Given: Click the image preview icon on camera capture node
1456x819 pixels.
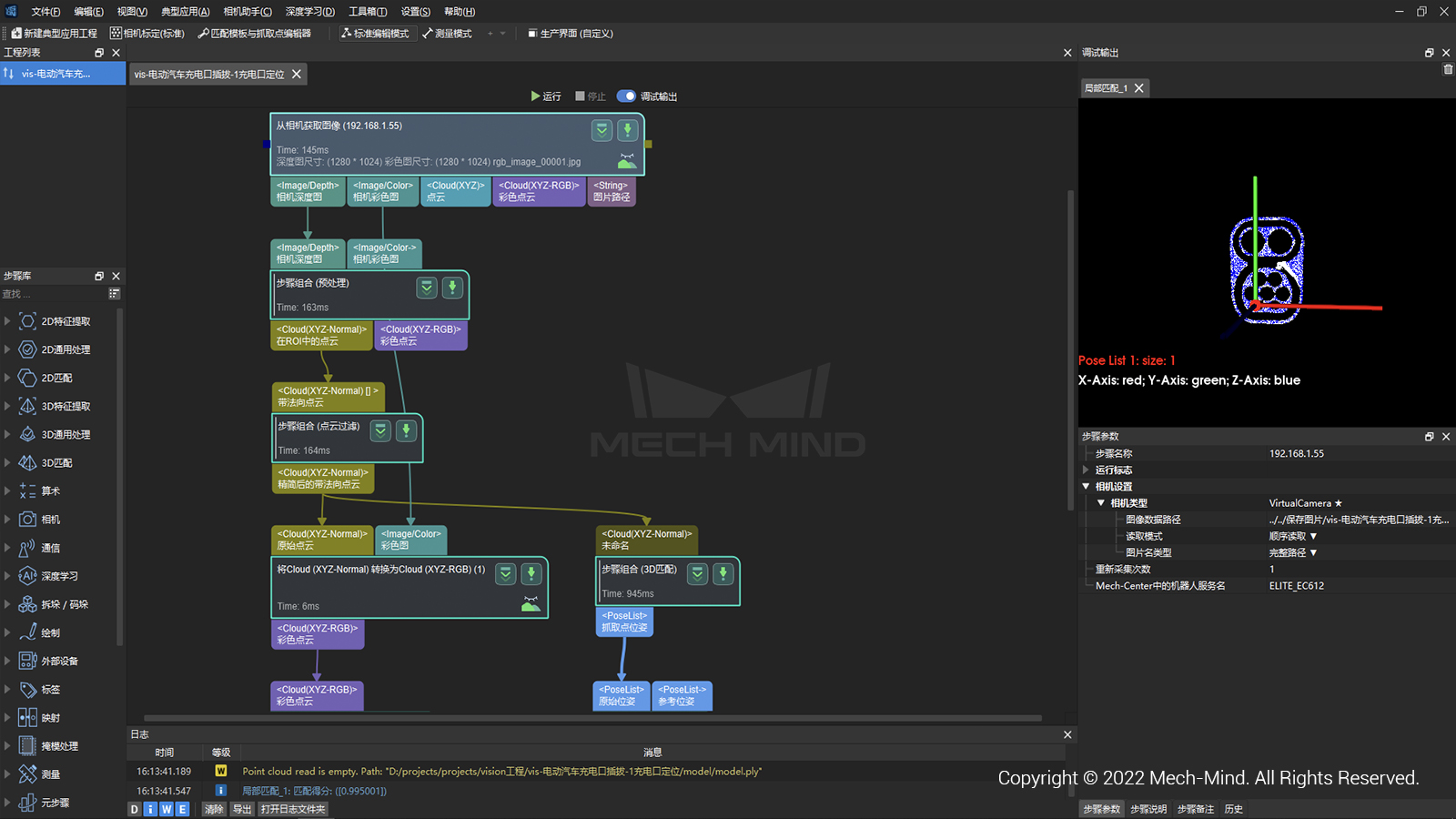Looking at the screenshot, I should pyautogui.click(x=627, y=161).
